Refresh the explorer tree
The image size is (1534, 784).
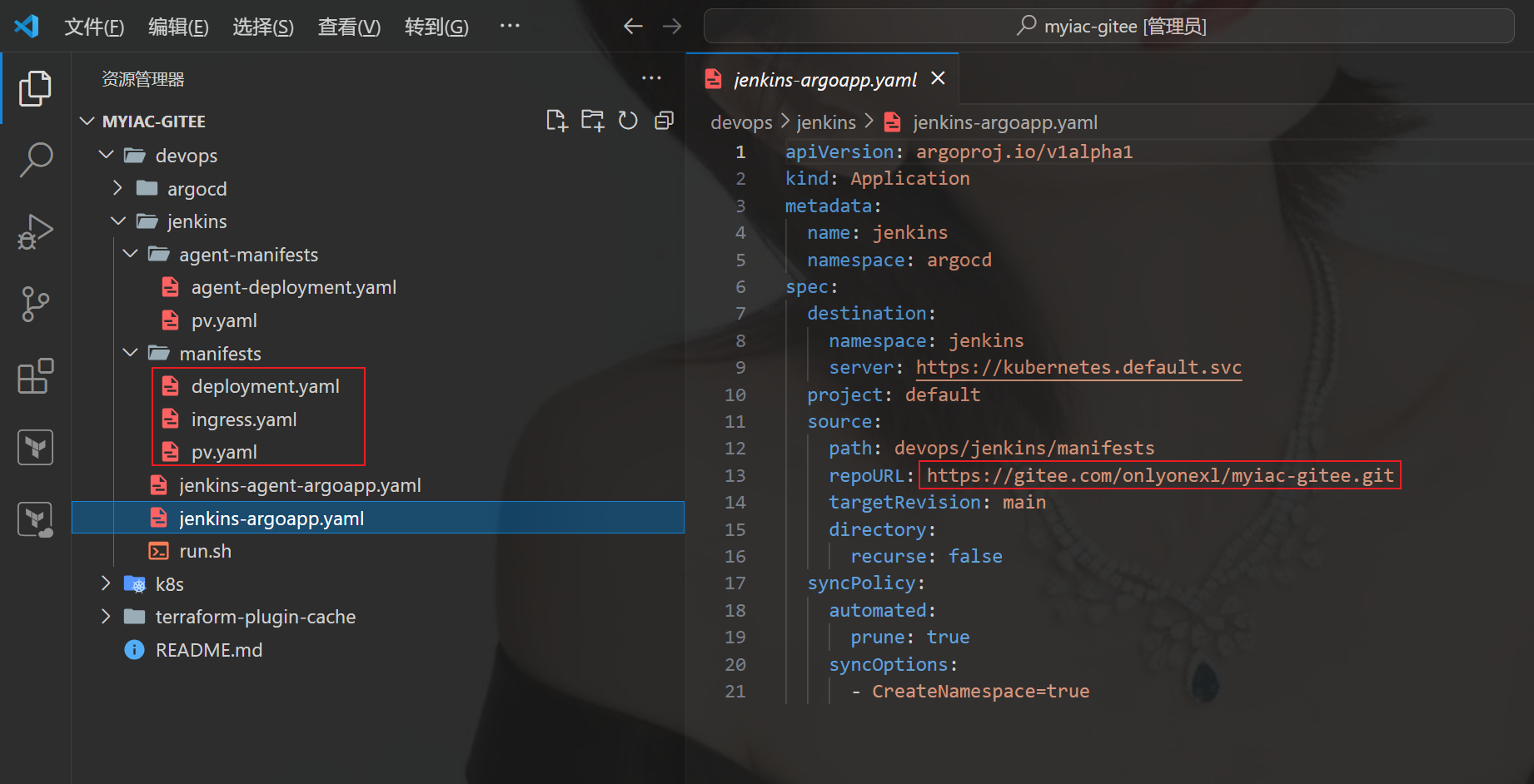pos(628,121)
